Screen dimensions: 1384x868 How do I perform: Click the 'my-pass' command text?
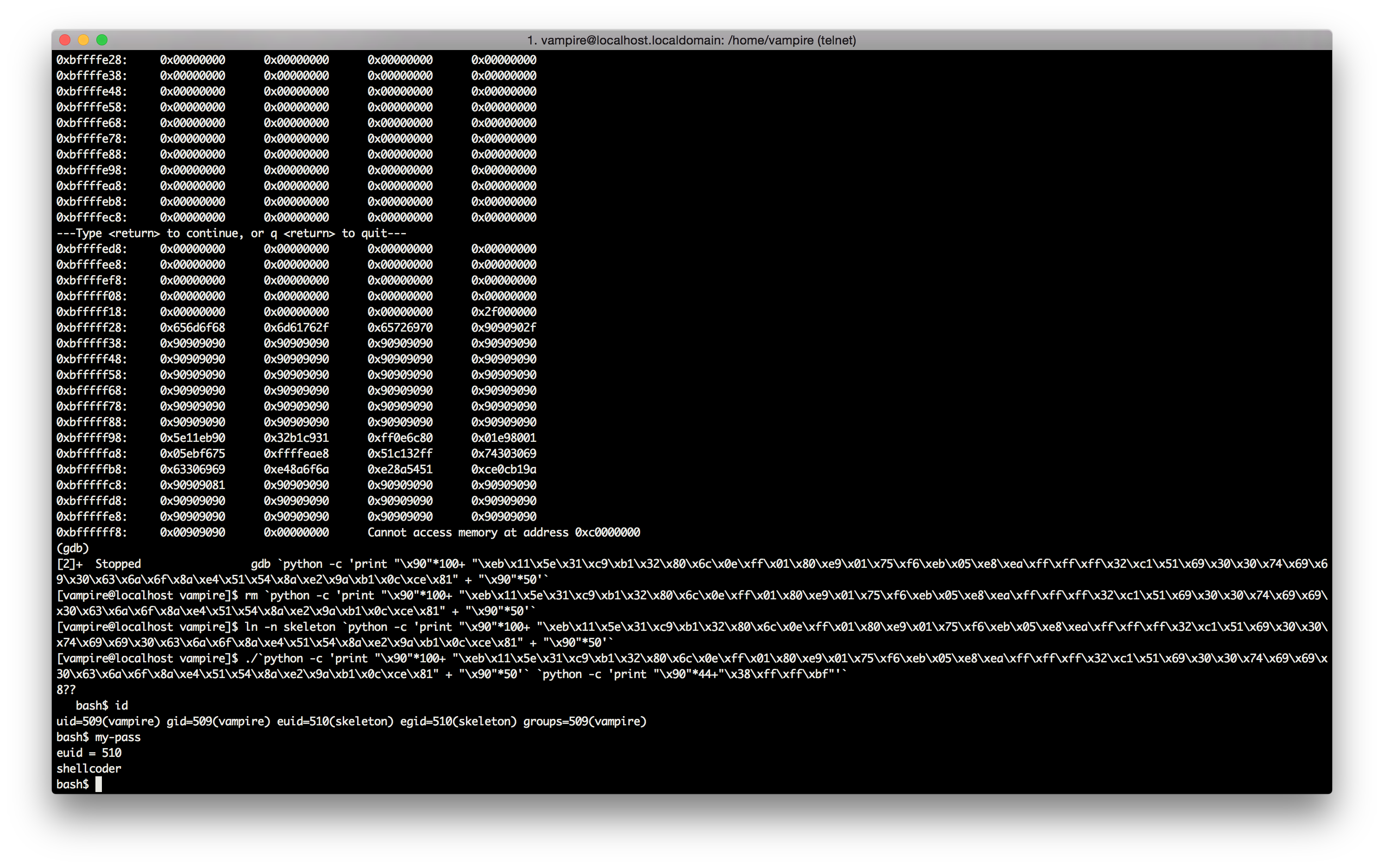(x=118, y=737)
